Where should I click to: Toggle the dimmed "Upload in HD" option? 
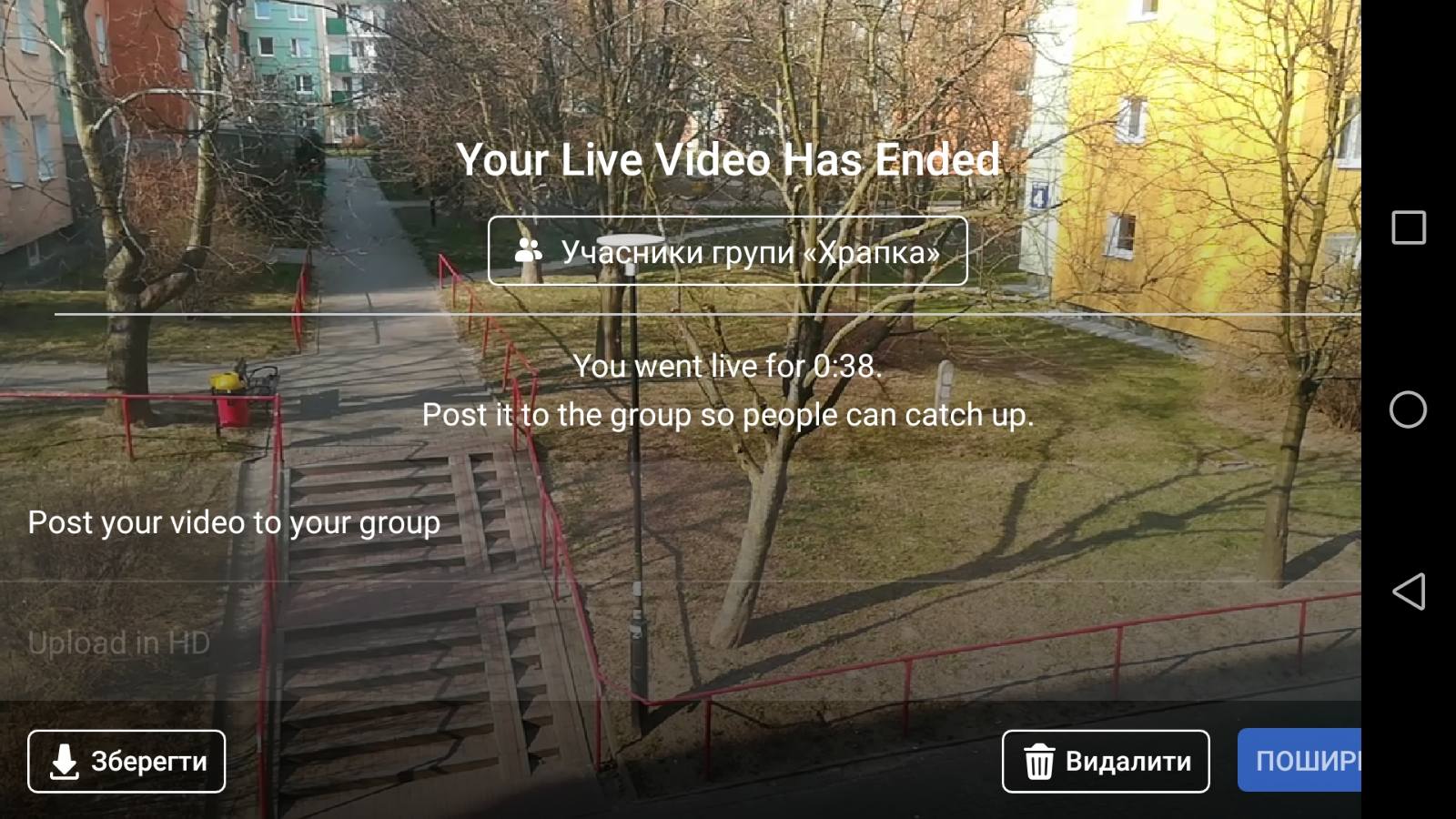(x=681, y=642)
